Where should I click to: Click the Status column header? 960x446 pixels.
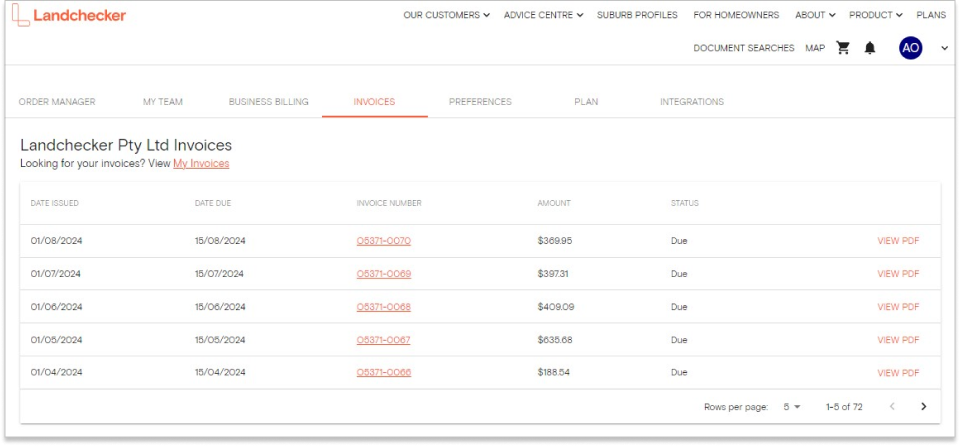(684, 203)
